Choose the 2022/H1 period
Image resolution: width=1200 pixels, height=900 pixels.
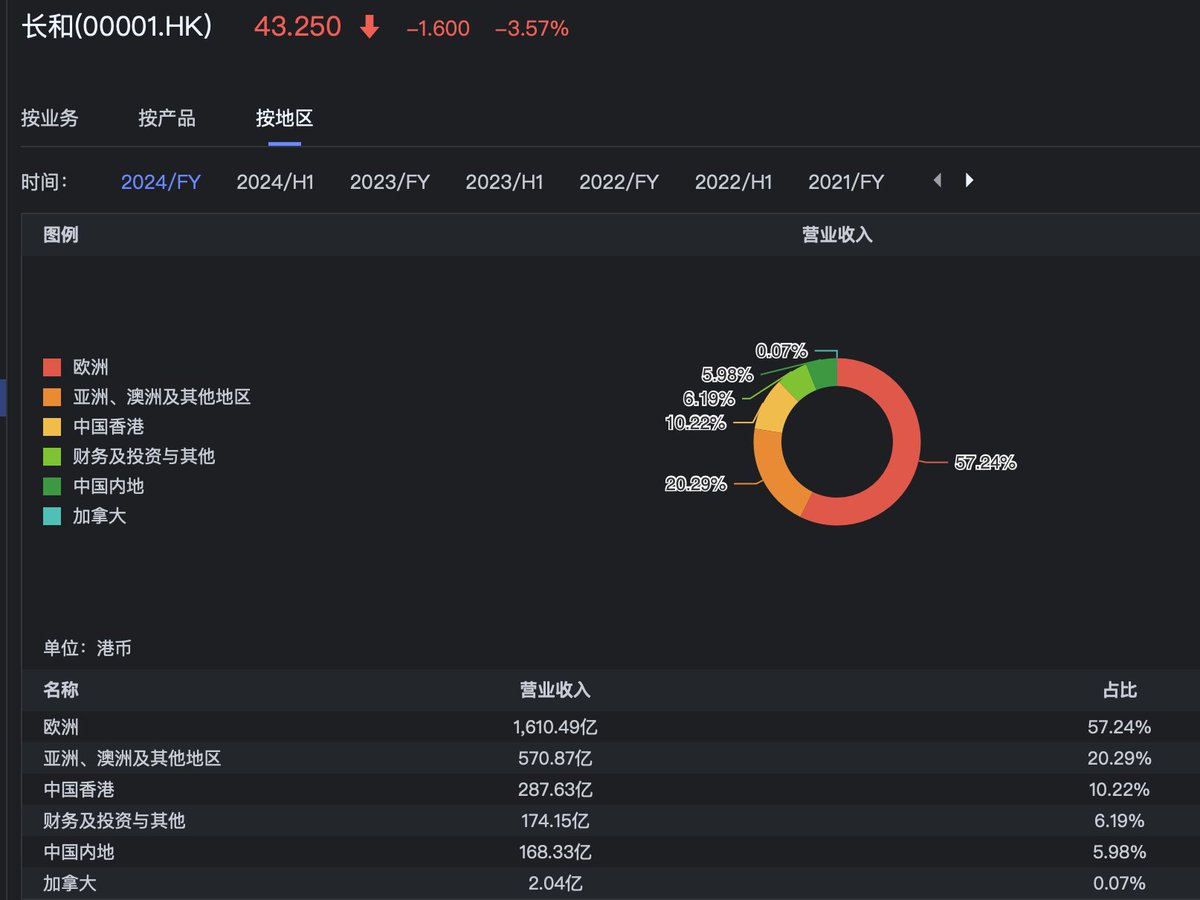pyautogui.click(x=734, y=182)
